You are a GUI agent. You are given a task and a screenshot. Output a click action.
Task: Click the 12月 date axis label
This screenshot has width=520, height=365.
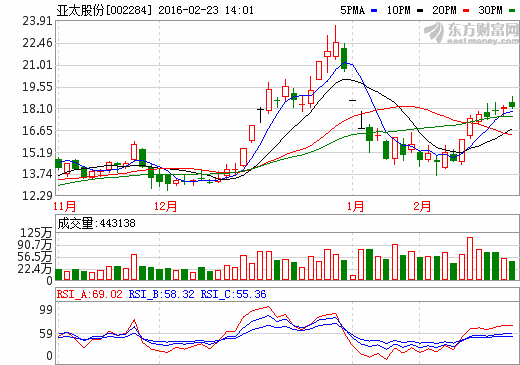pos(165,206)
